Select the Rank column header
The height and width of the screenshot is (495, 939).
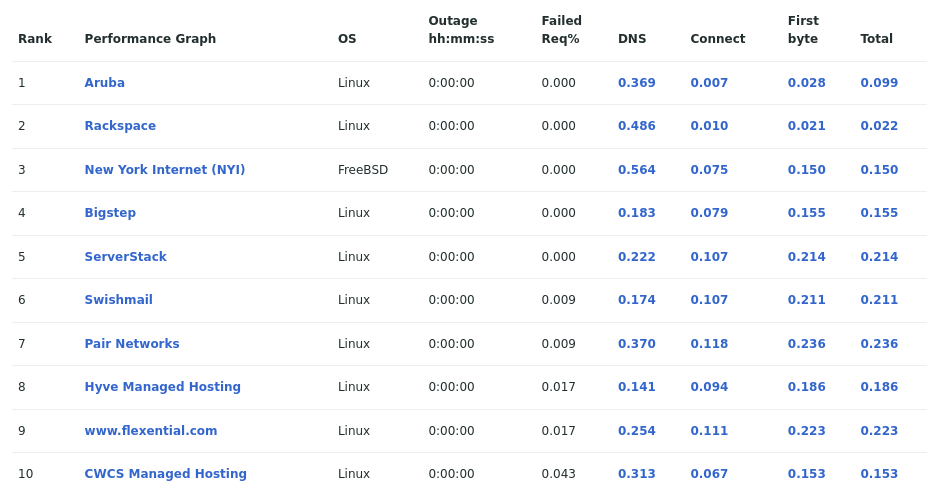35,38
